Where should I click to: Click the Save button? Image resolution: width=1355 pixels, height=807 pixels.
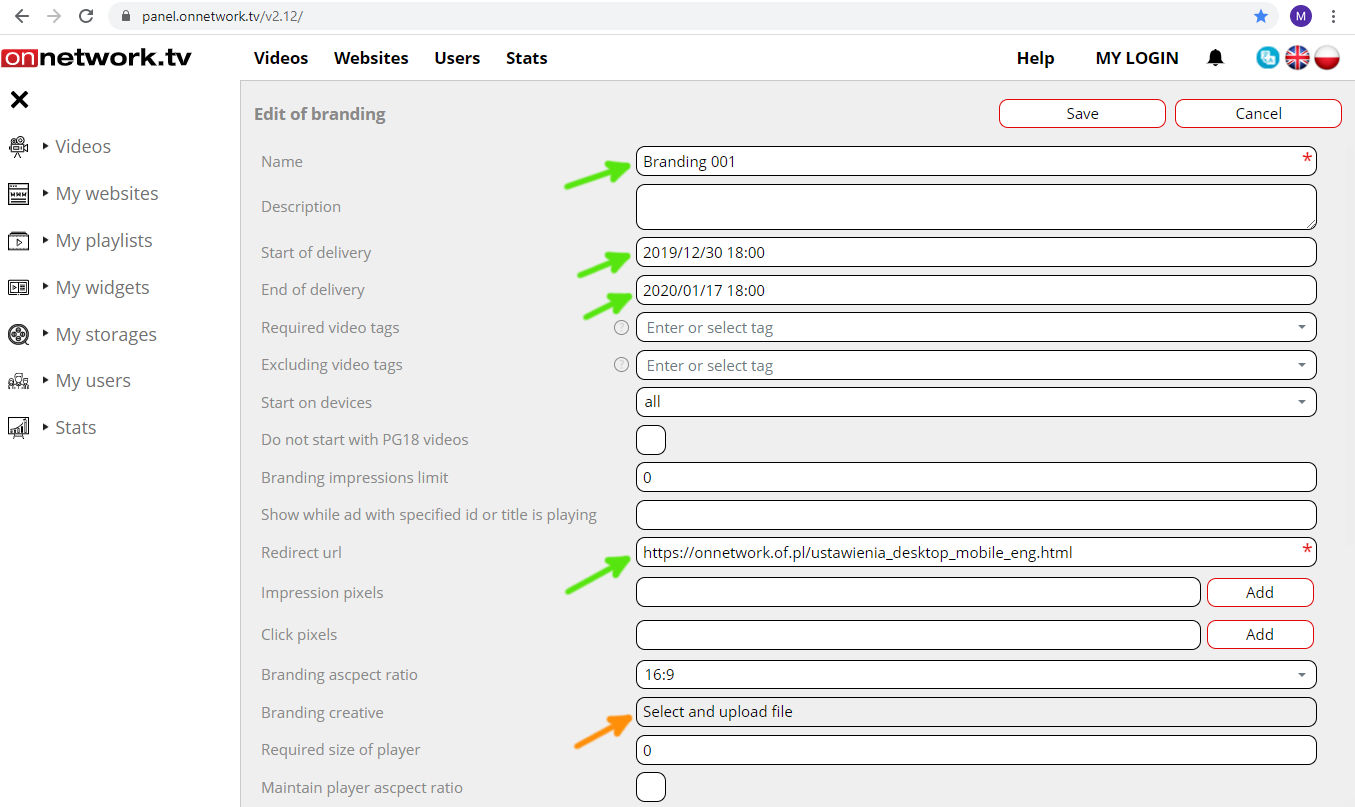[x=1082, y=114]
